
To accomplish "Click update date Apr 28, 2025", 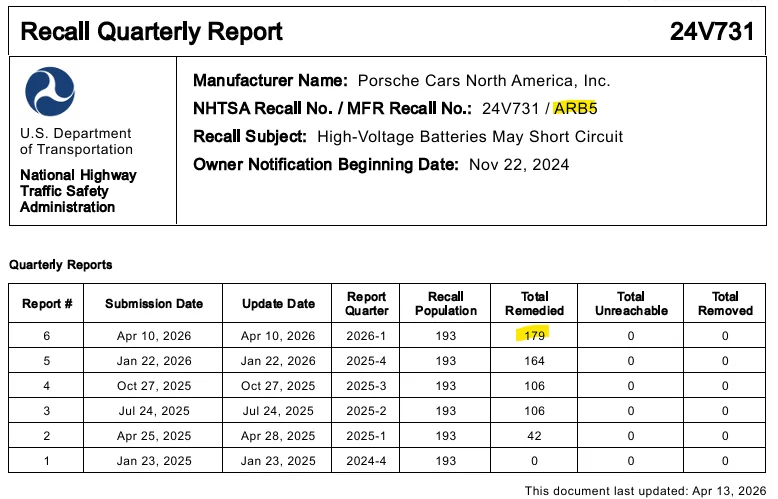I will pos(278,436).
